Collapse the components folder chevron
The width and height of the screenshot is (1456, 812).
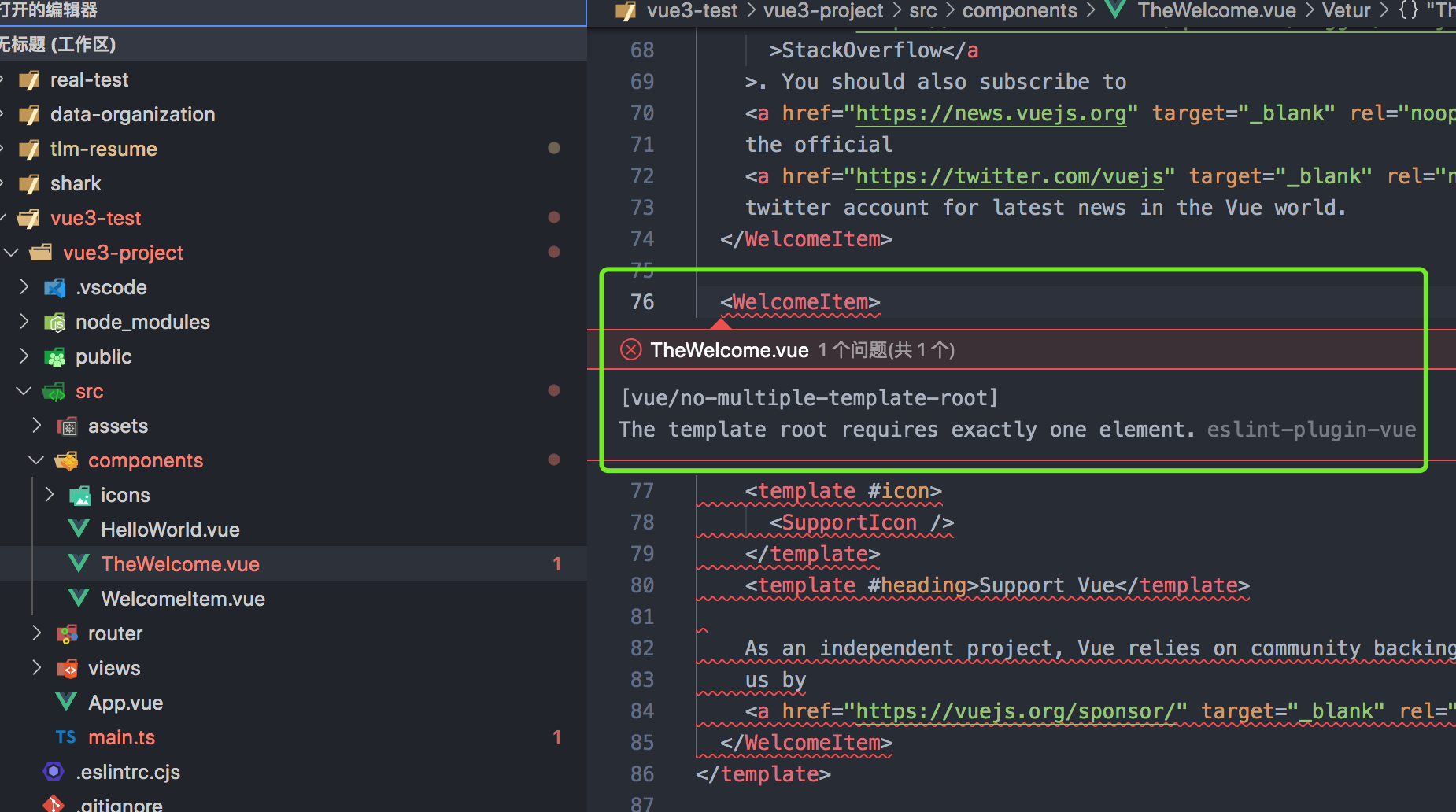37,460
